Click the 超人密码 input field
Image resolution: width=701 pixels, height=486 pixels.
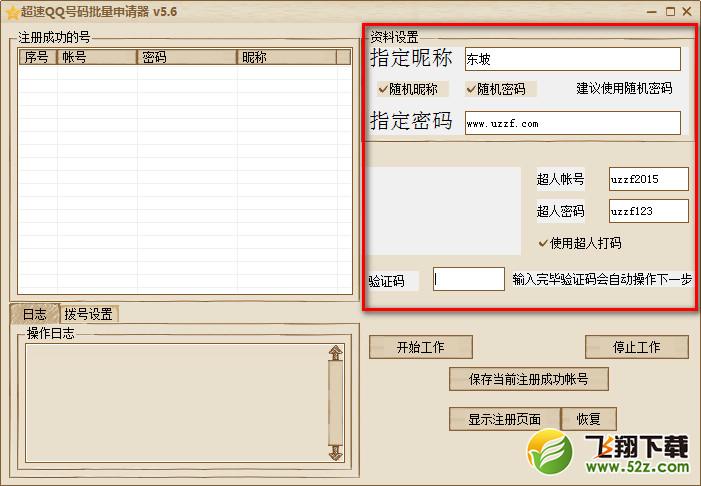pos(648,211)
